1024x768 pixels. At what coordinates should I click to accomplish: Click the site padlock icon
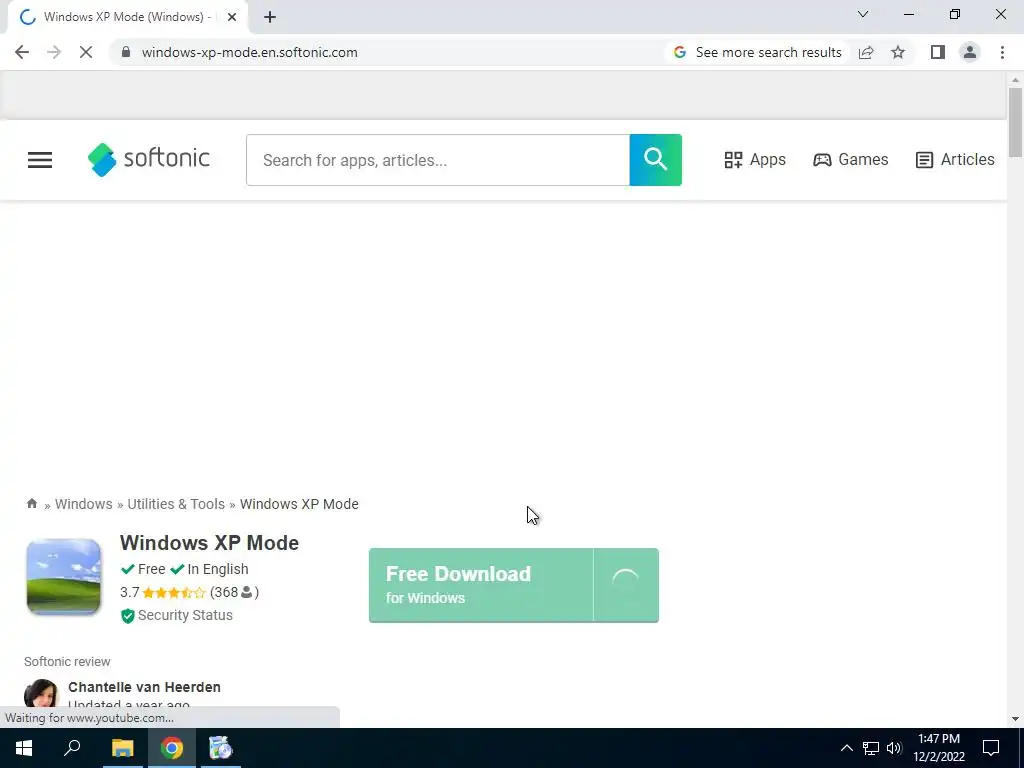click(126, 52)
